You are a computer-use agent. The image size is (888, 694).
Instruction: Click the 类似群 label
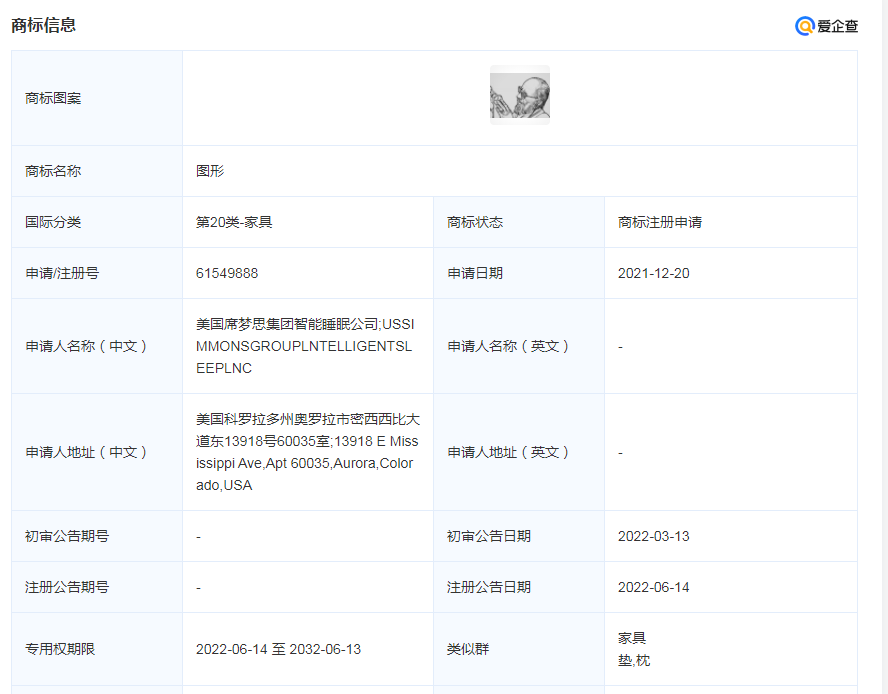(468, 649)
